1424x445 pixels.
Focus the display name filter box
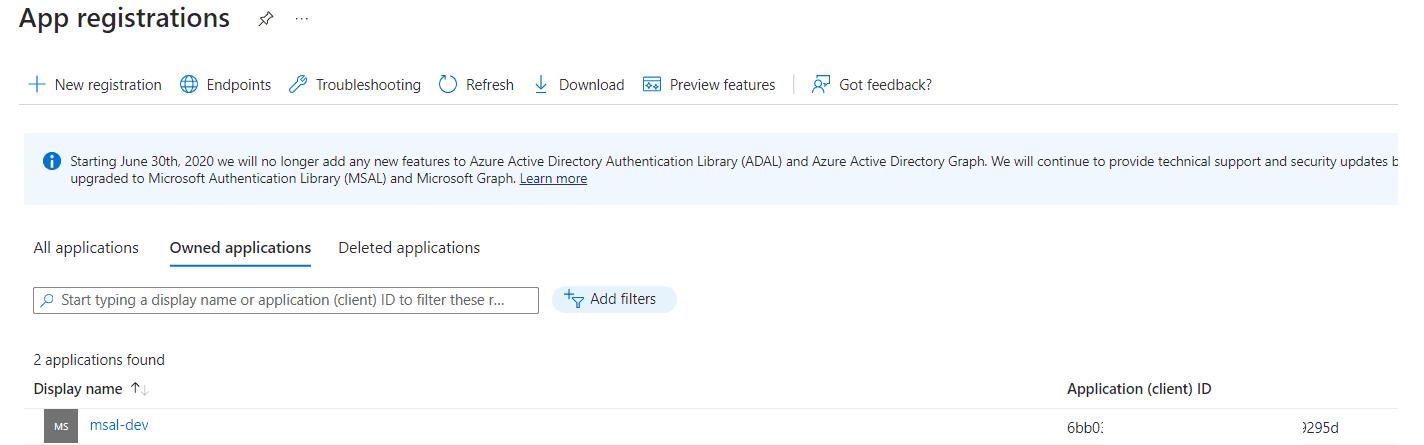(x=286, y=300)
